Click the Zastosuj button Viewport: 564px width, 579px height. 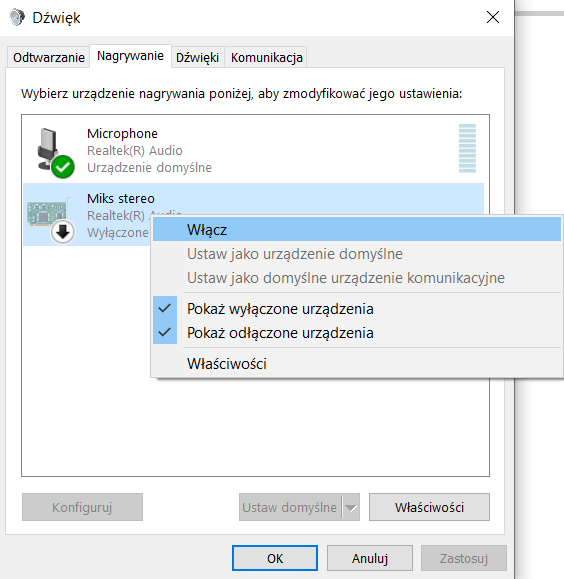point(464,558)
